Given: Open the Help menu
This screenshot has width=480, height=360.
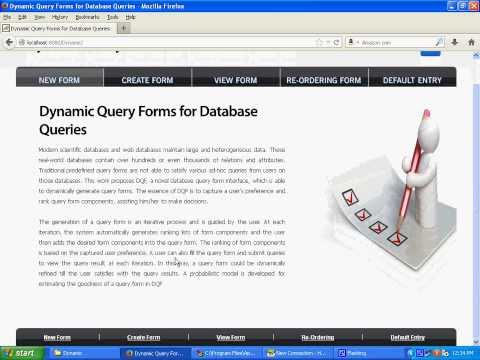Looking at the screenshot, I should [x=130, y=17].
